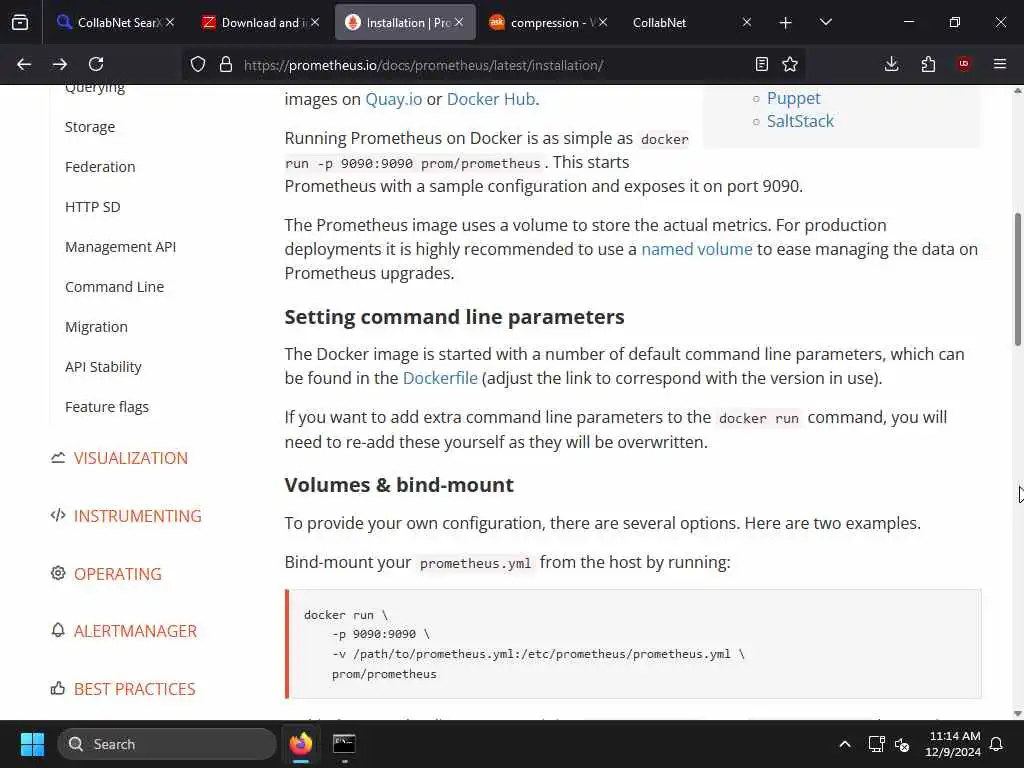The image size is (1024, 768).
Task: Go back to the previous page
Action: click(24, 64)
